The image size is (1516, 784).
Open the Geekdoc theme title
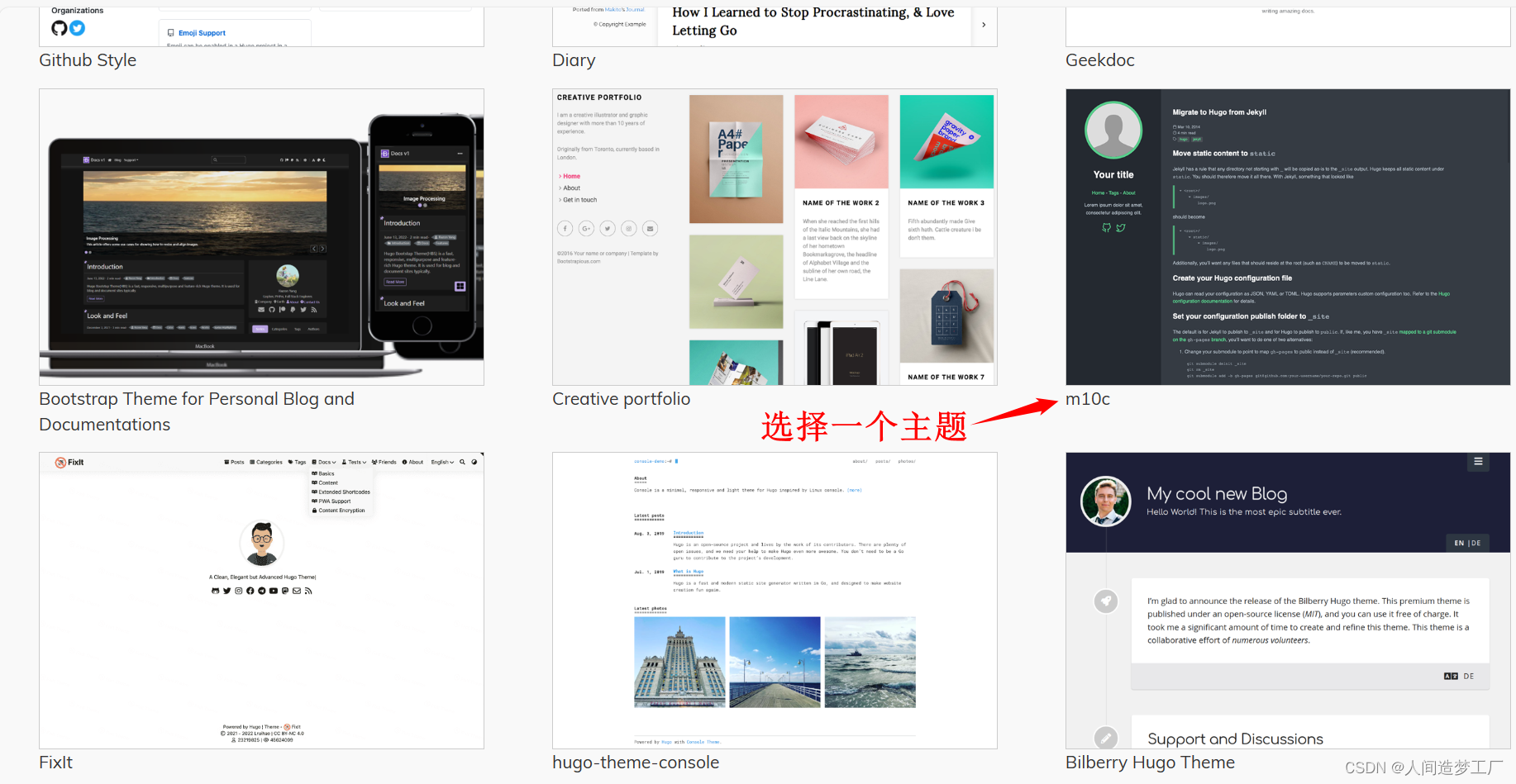(x=1100, y=60)
